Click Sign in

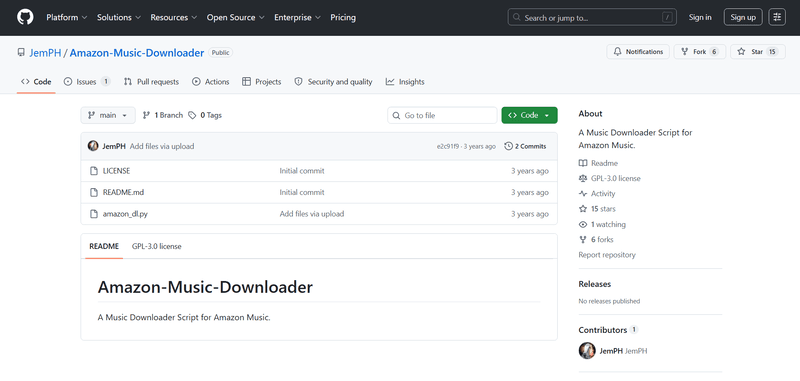[700, 17]
